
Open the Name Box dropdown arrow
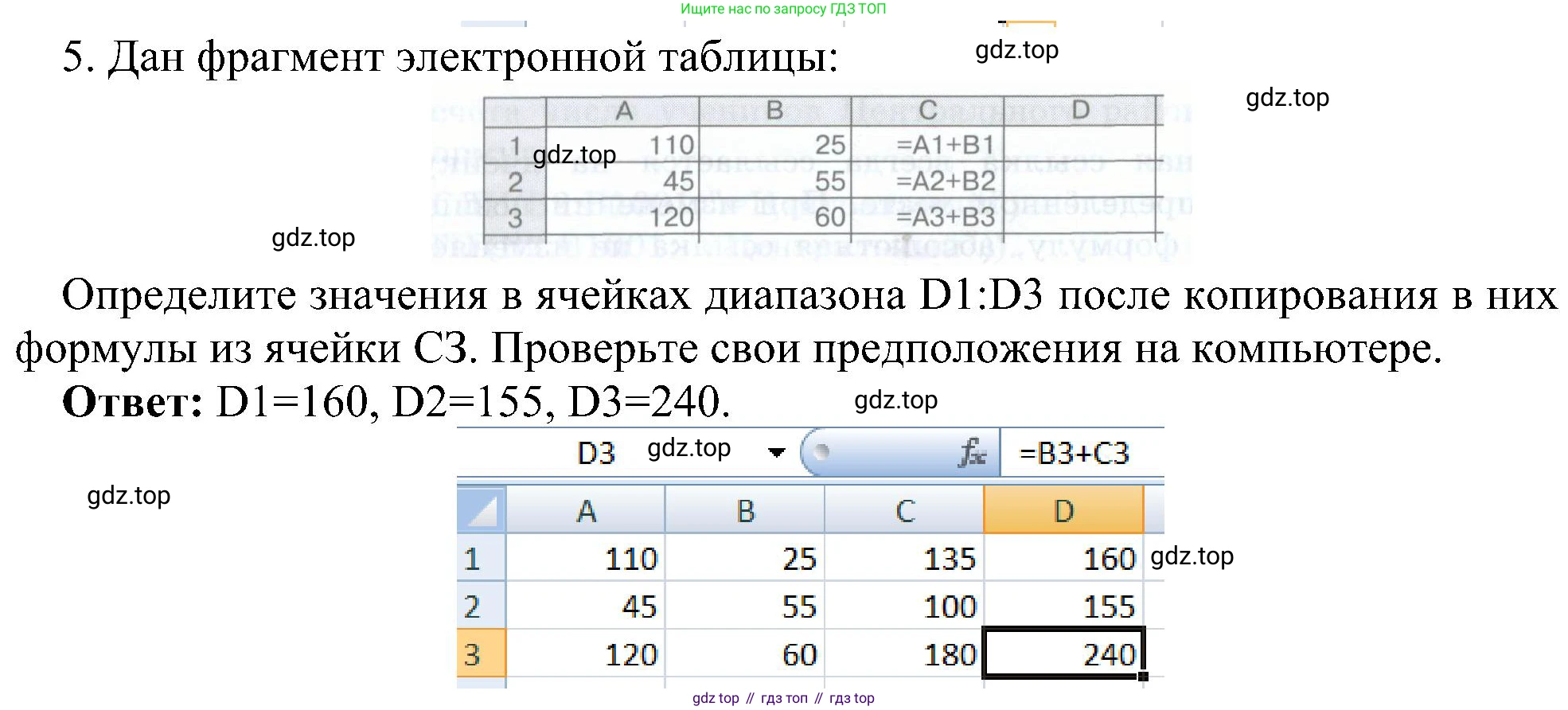pos(776,453)
